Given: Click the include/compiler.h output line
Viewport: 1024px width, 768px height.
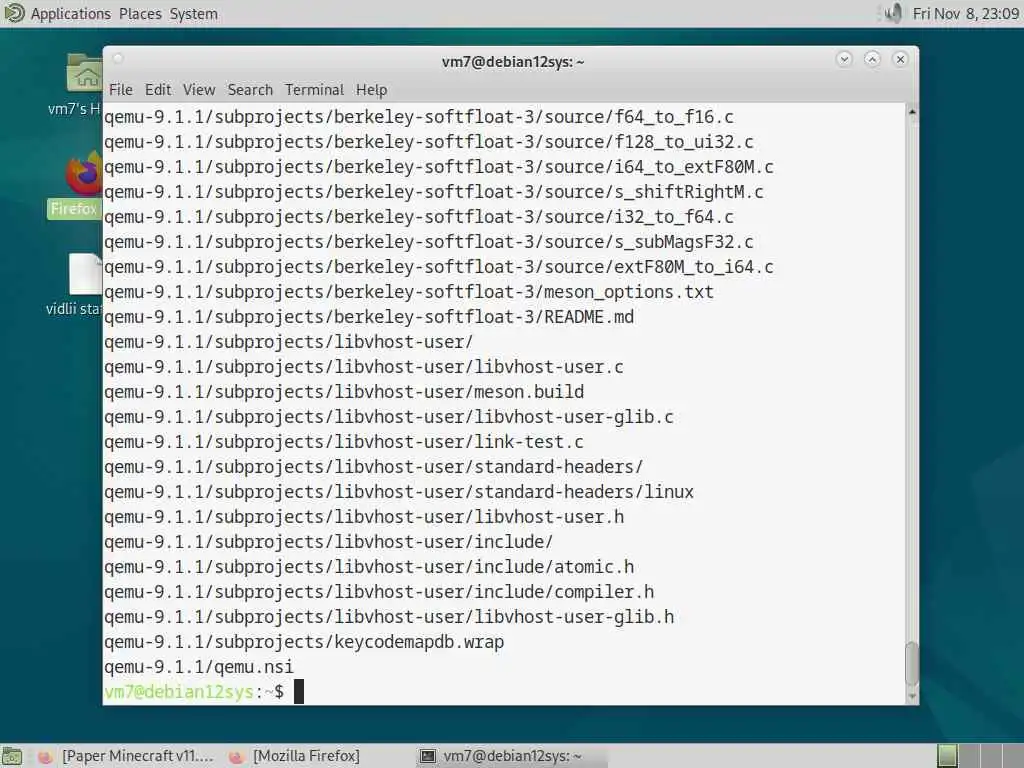Looking at the screenshot, I should 379,592.
